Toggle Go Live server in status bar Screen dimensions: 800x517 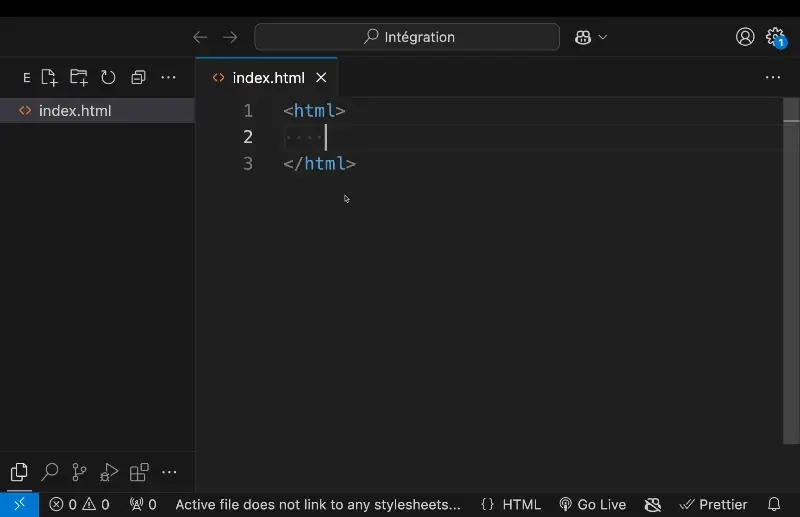click(592, 505)
